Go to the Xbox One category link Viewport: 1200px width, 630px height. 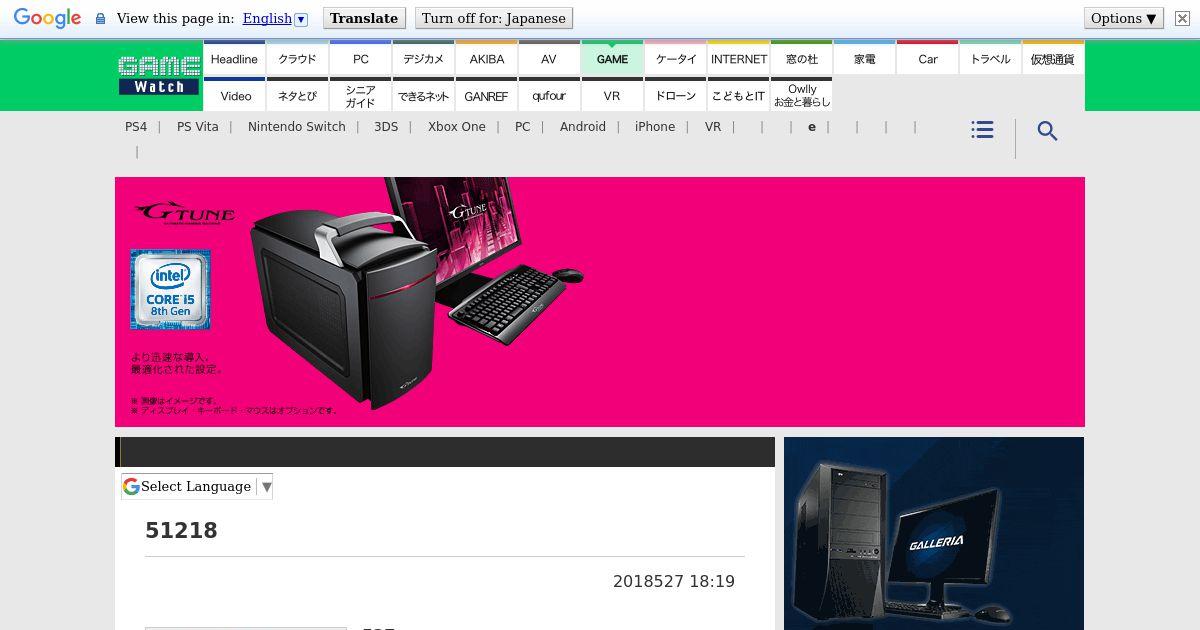457,127
